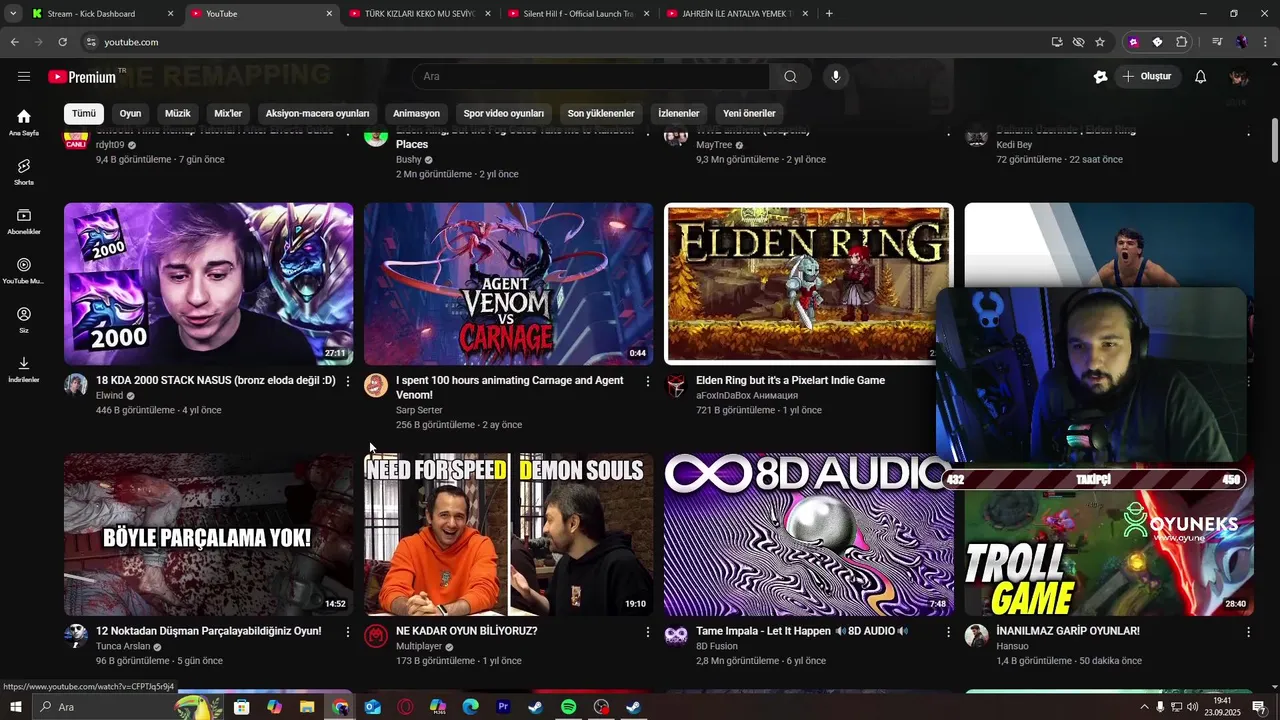Open options menu for İNANILMAZ GARİP OYUNLAR
The height and width of the screenshot is (720, 1280).
click(x=1248, y=632)
